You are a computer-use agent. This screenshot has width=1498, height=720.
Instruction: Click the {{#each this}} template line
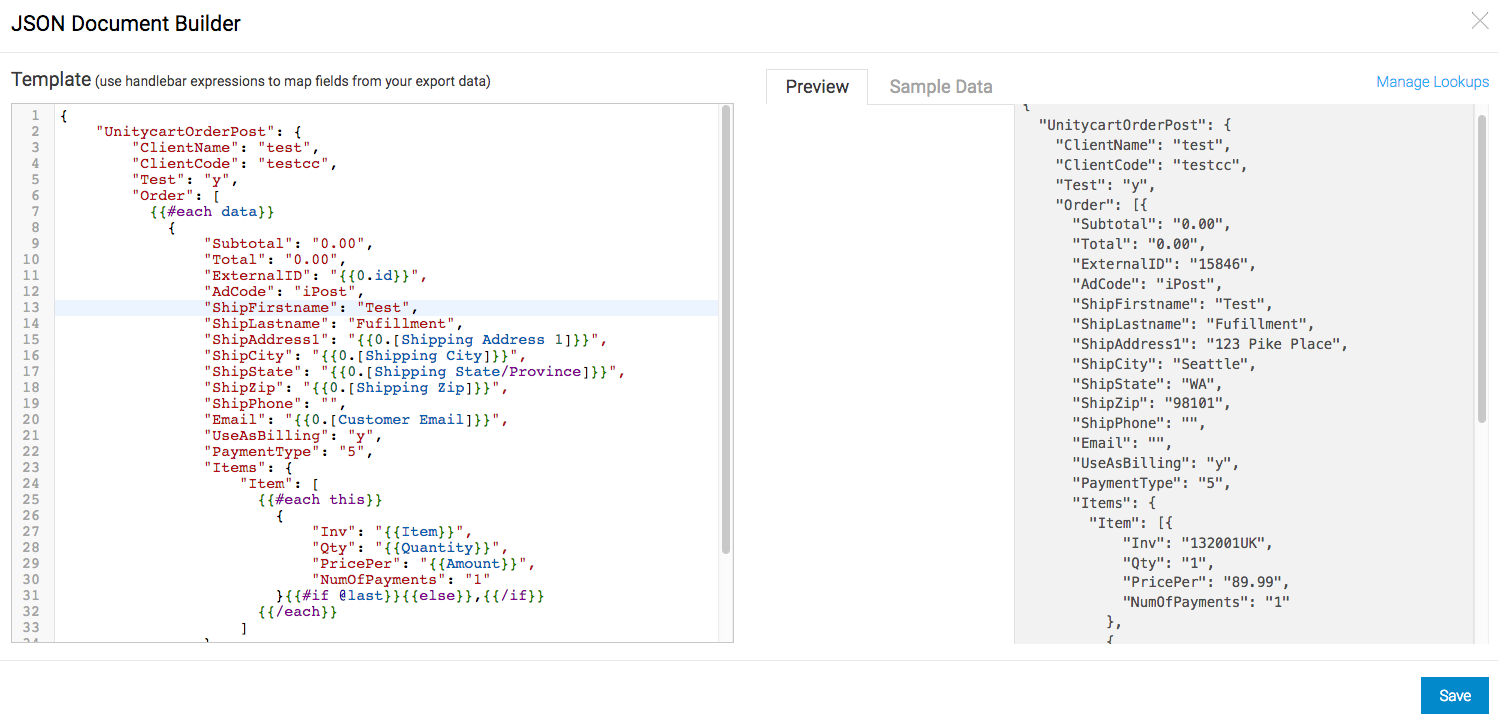320,500
